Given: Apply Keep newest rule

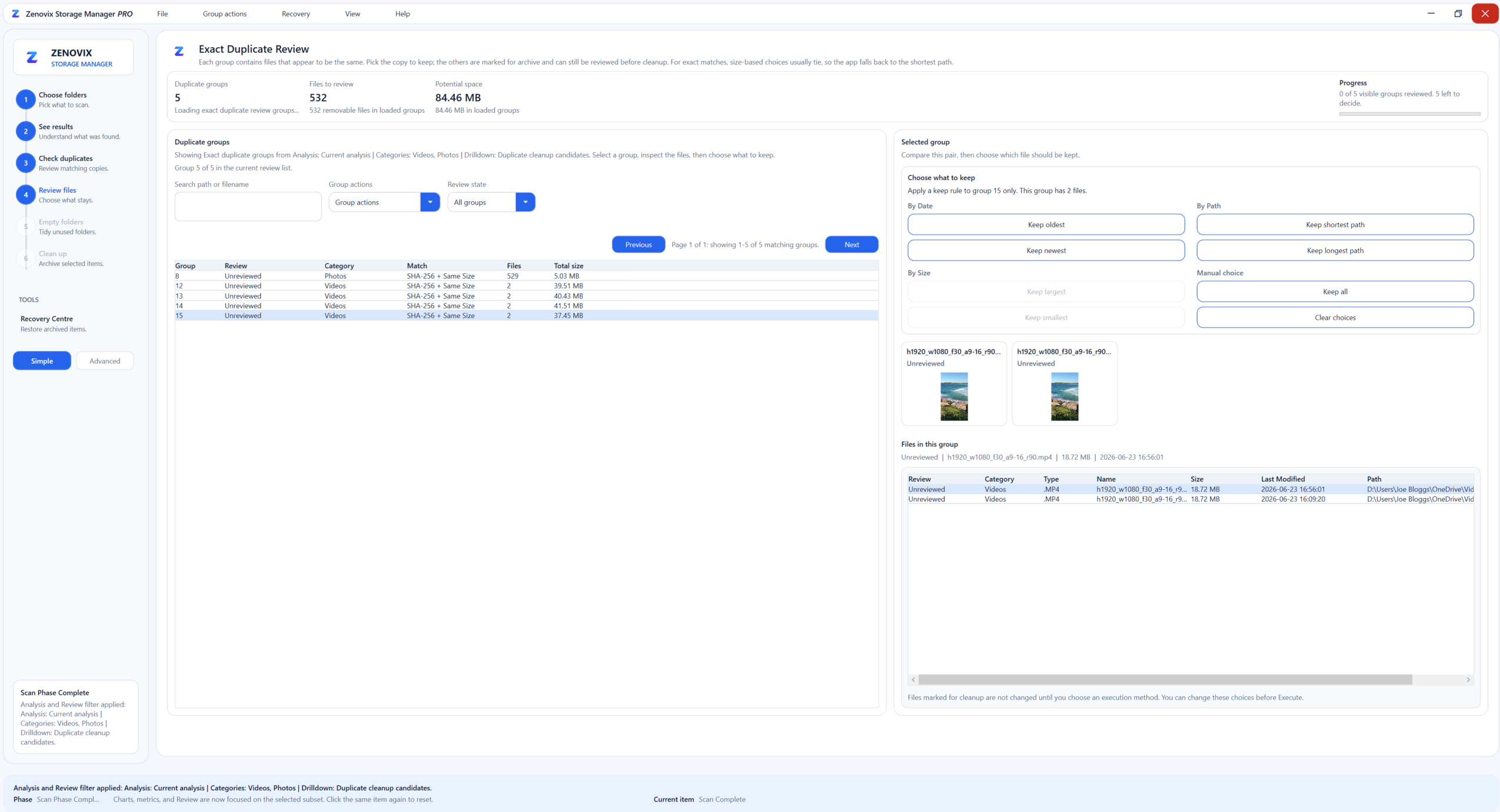Looking at the screenshot, I should [1046, 250].
